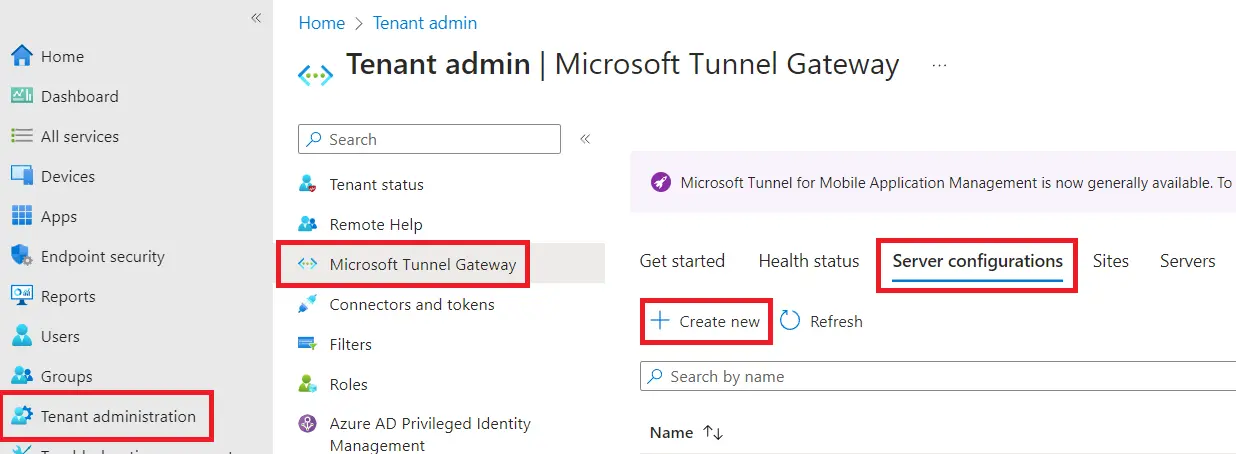Click the Home breadcrumb link
Image resolution: width=1236 pixels, height=454 pixels.
321,22
